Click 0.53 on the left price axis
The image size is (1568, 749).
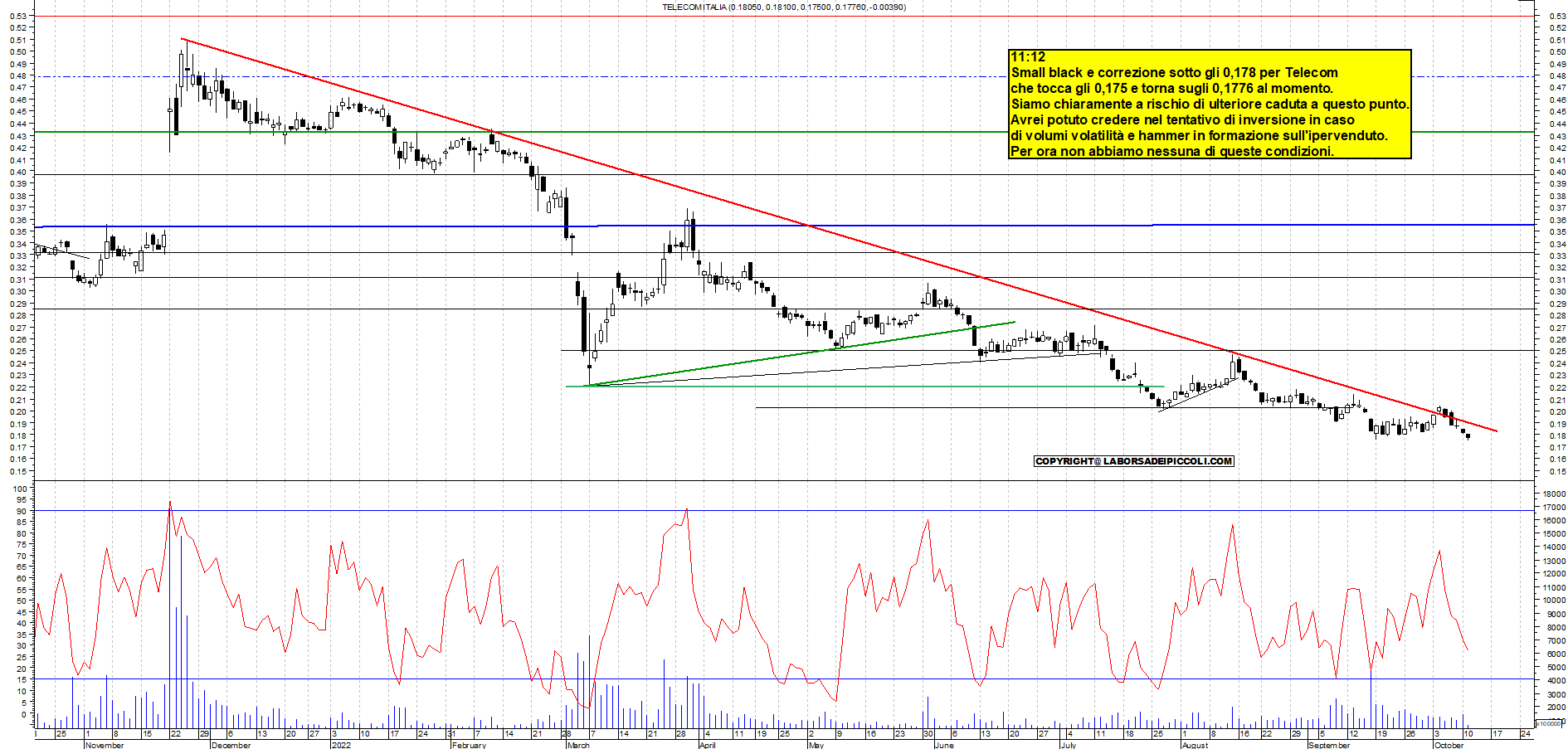[18, 16]
